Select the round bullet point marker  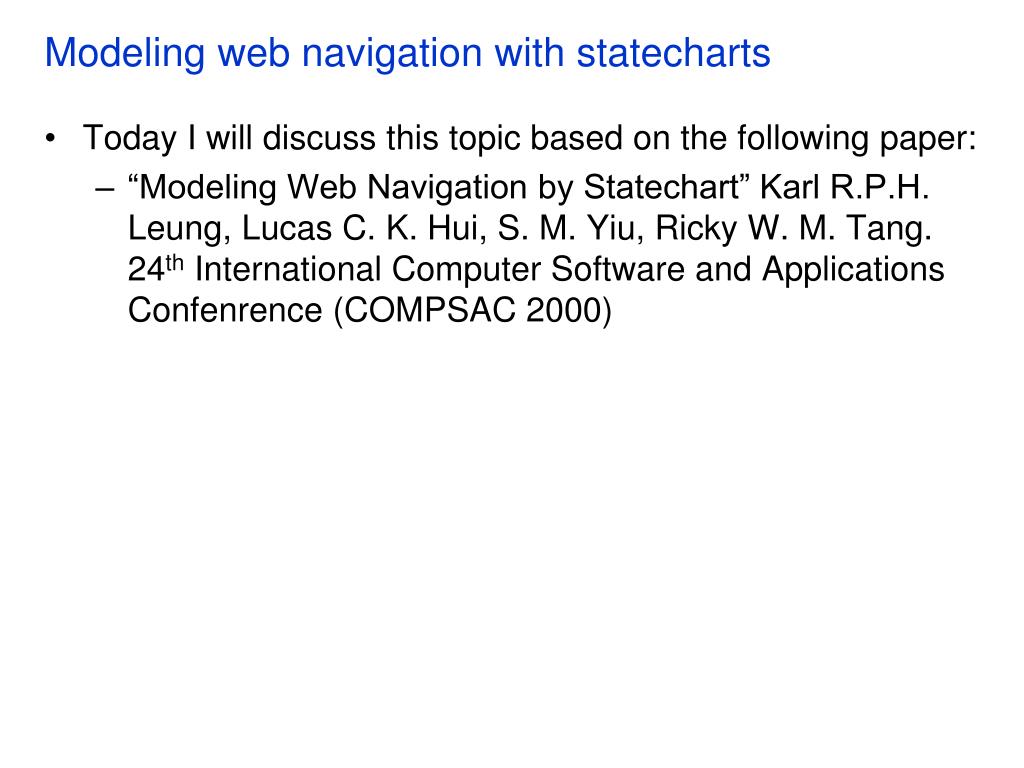point(50,139)
